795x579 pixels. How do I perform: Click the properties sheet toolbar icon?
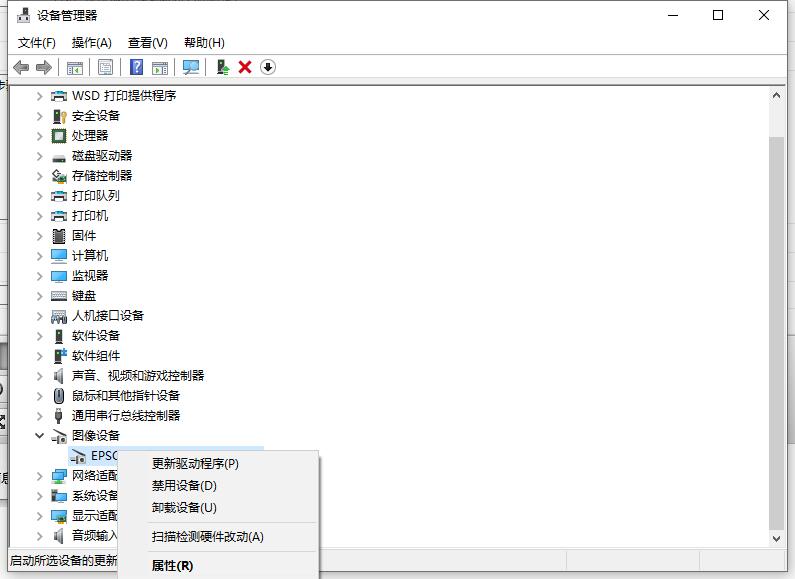pos(105,67)
